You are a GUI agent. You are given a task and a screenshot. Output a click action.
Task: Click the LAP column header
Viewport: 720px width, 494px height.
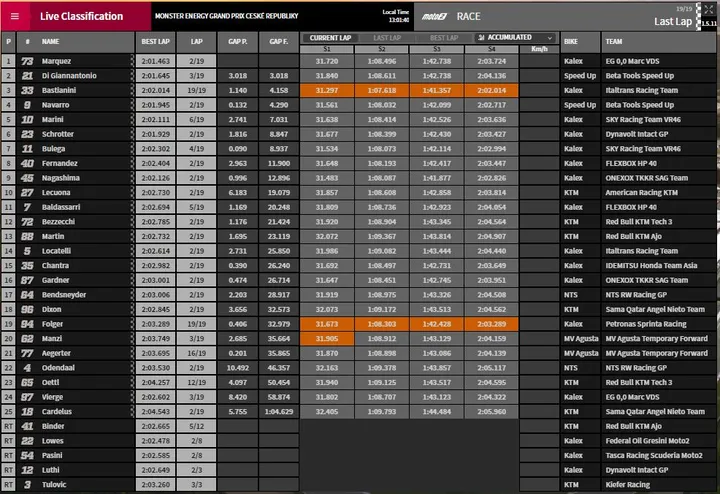click(x=197, y=41)
